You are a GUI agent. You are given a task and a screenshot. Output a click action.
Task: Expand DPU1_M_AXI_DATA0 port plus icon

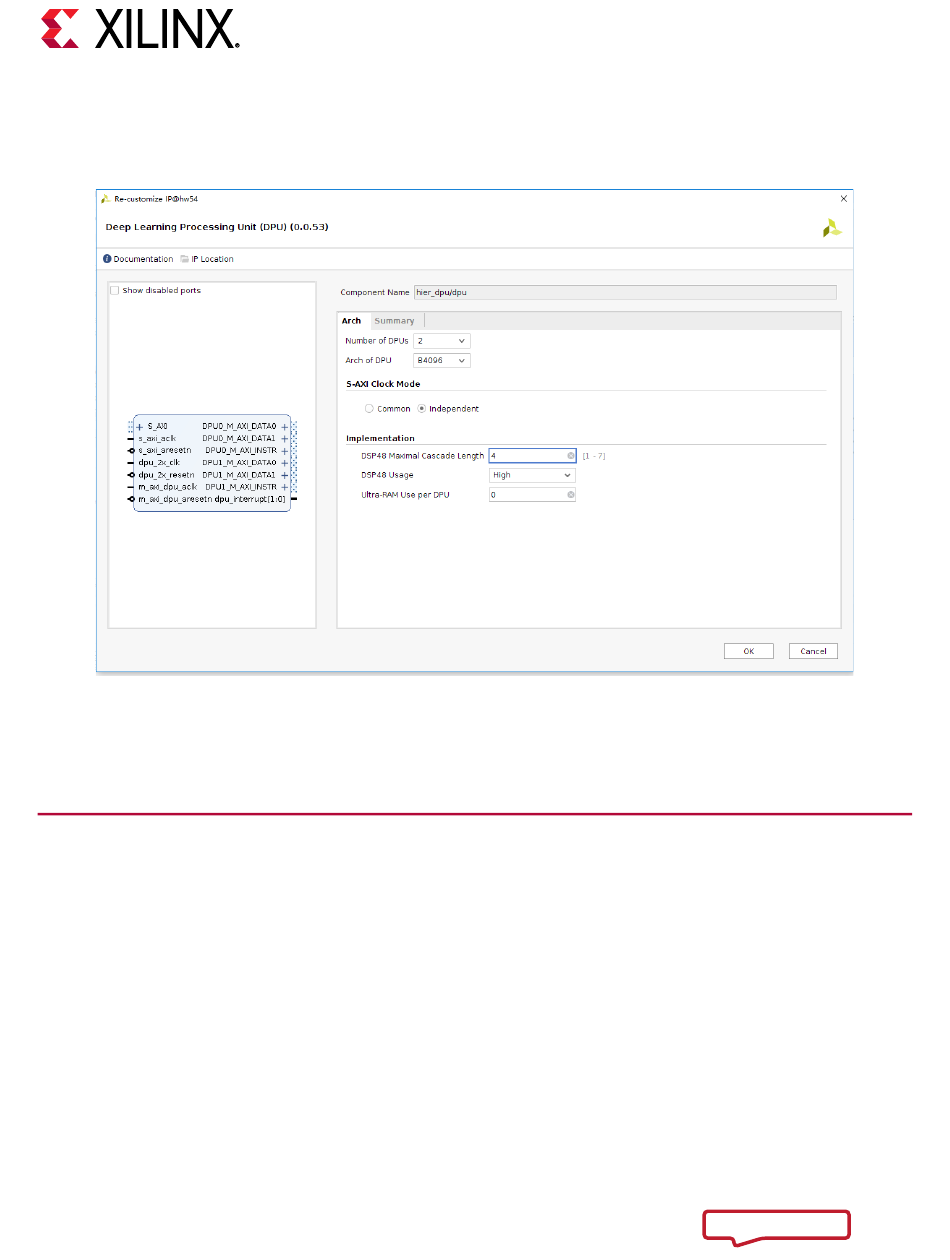coord(285,463)
